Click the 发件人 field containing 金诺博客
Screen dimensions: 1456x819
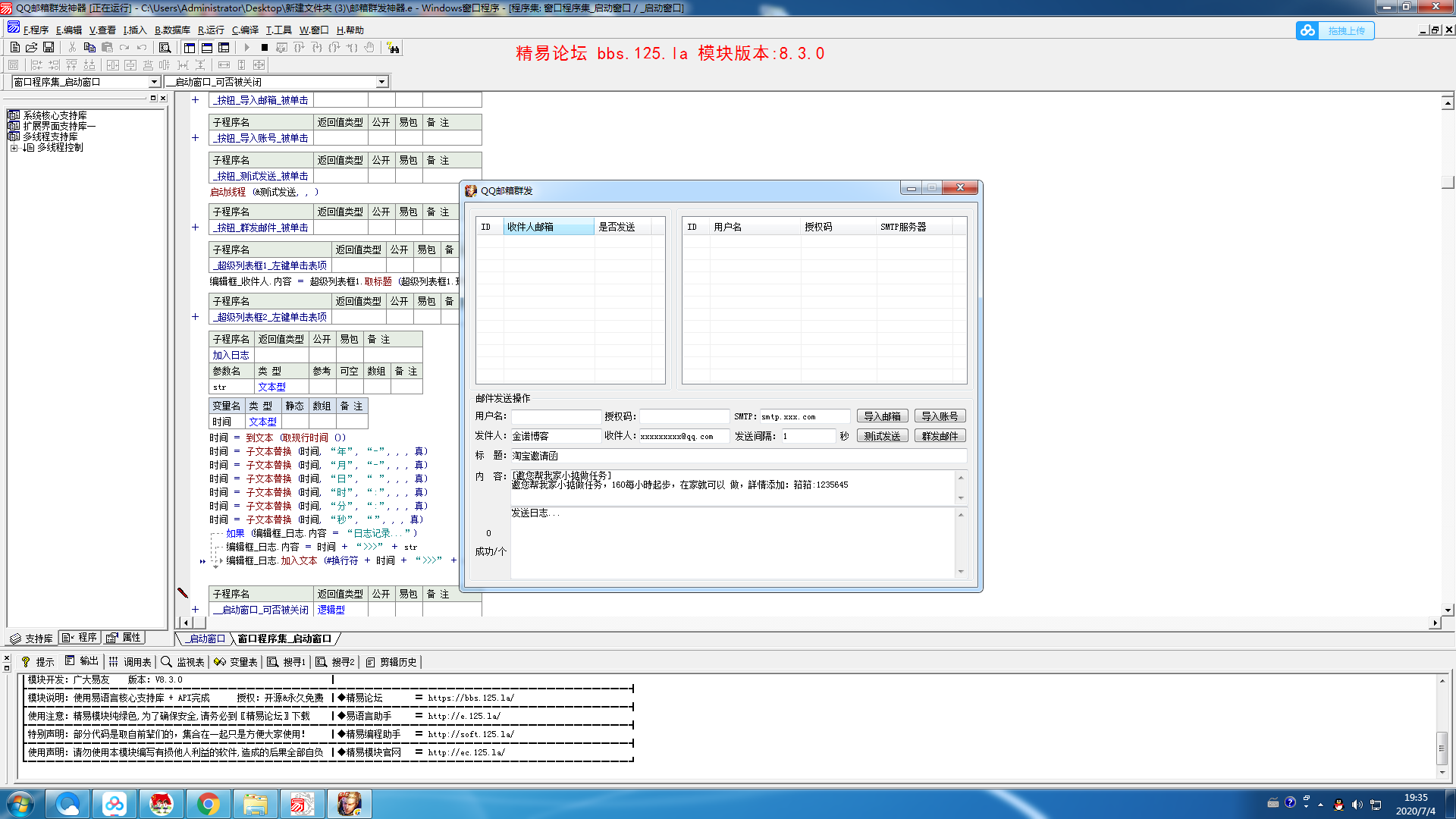pyautogui.click(x=556, y=436)
